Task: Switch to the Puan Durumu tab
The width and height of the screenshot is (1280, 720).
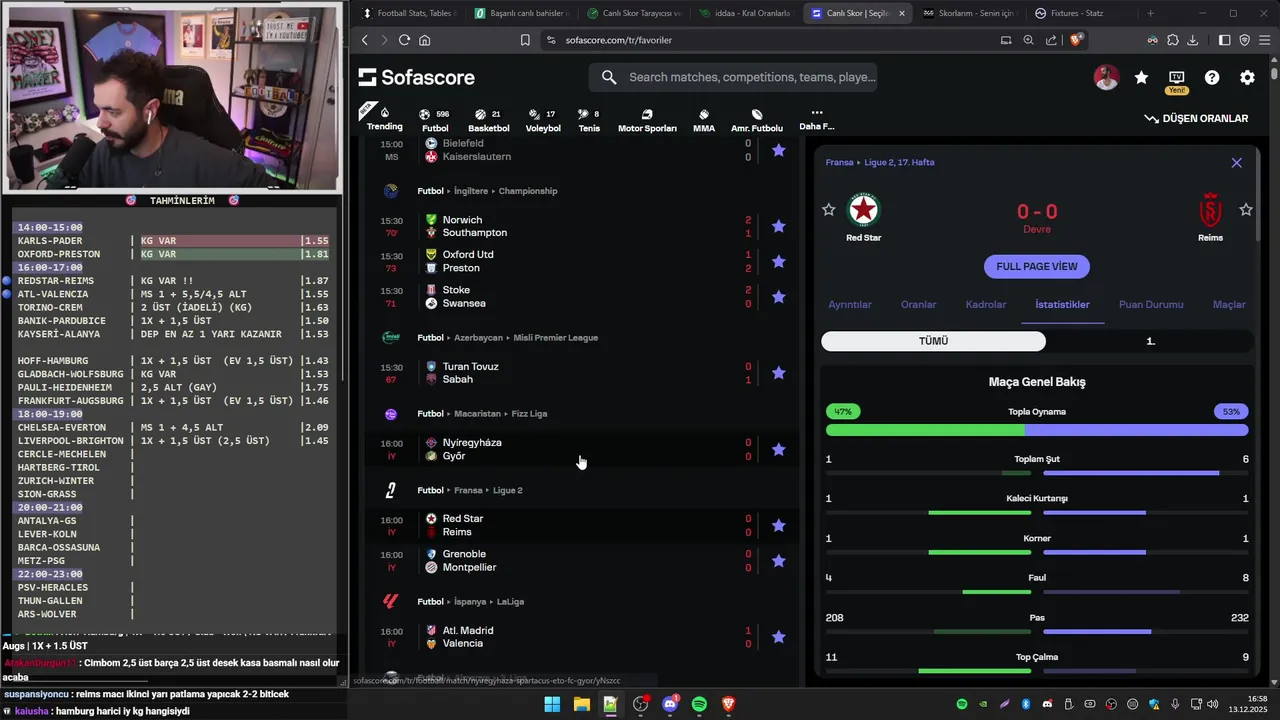Action: pyautogui.click(x=1151, y=304)
